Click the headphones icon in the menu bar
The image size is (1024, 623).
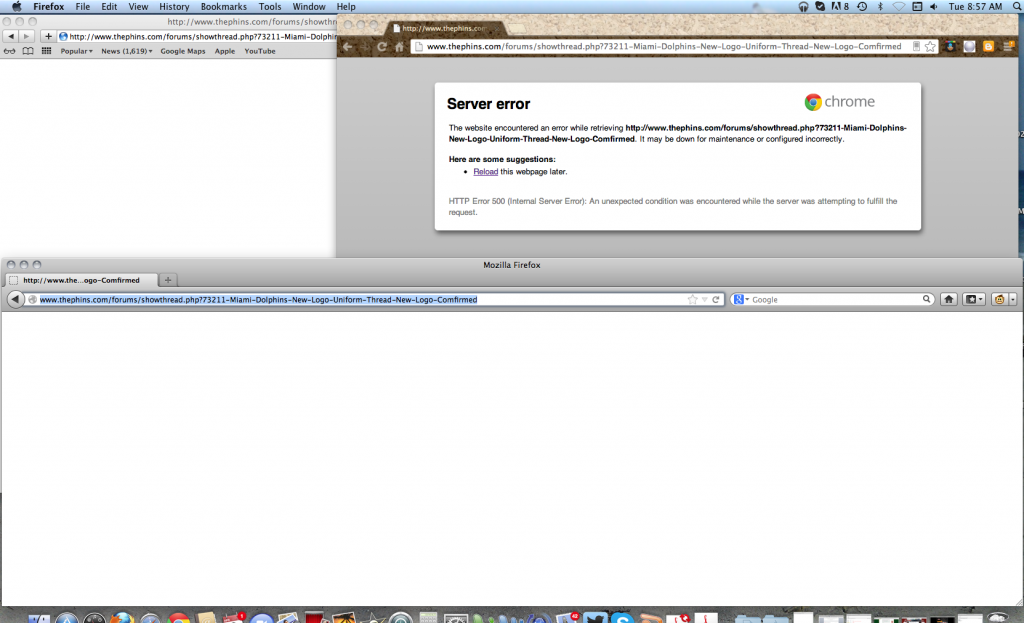[x=803, y=7]
